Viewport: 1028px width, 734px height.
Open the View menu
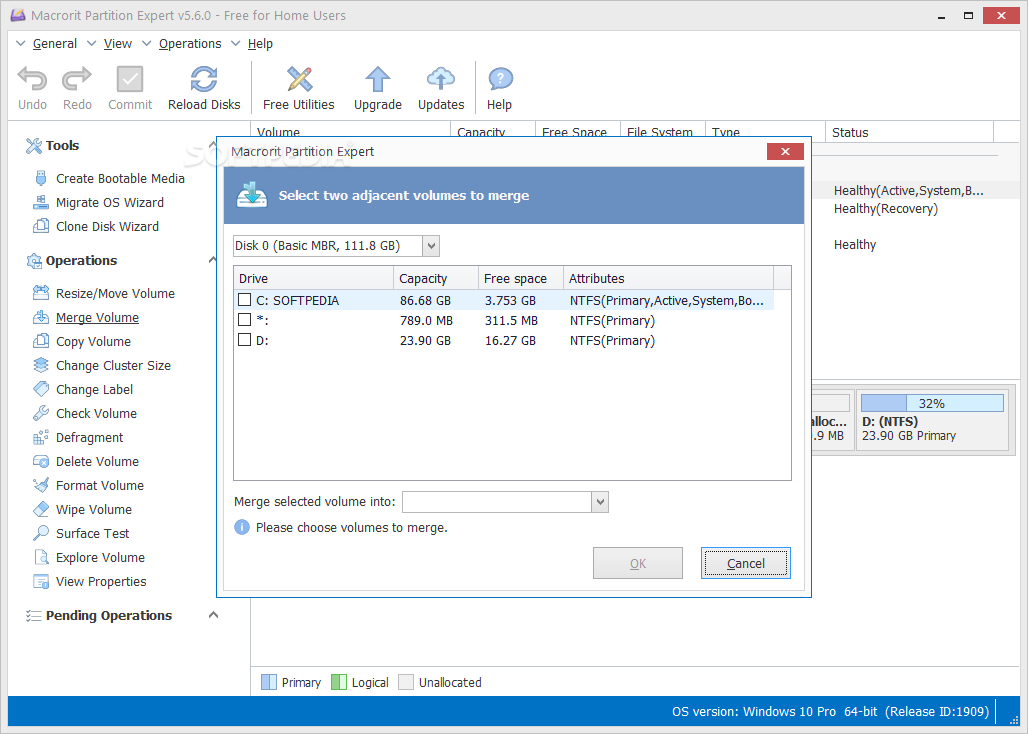117,43
